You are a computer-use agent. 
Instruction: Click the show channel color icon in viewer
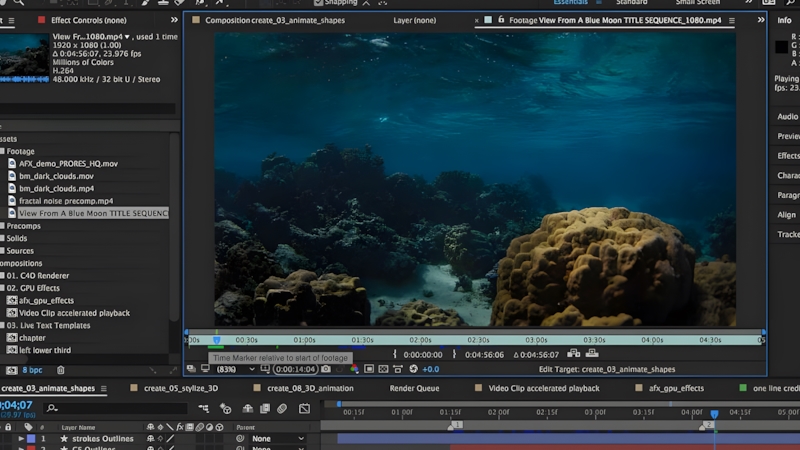354,369
